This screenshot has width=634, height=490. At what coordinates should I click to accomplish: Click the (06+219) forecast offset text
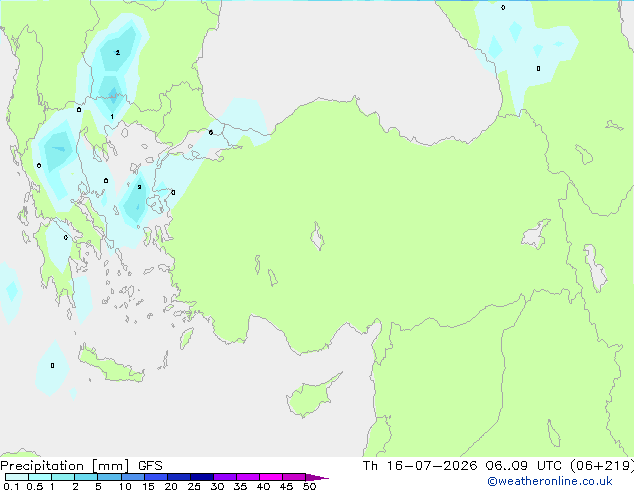(x=602, y=466)
